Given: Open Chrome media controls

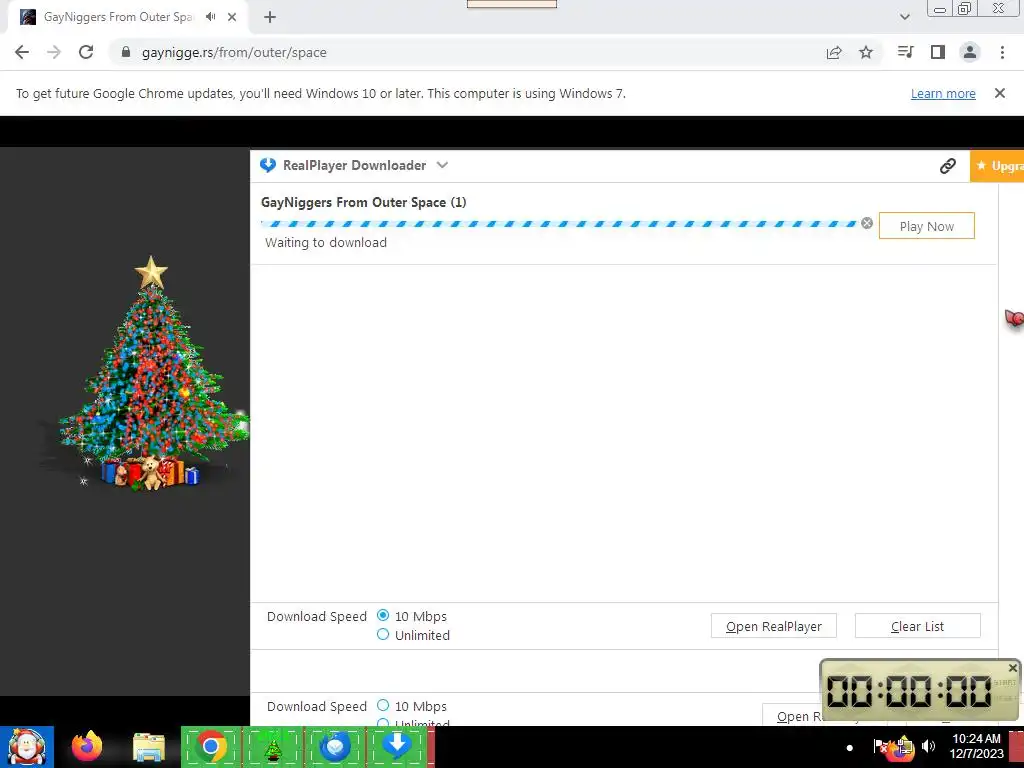Looking at the screenshot, I should (x=905, y=52).
